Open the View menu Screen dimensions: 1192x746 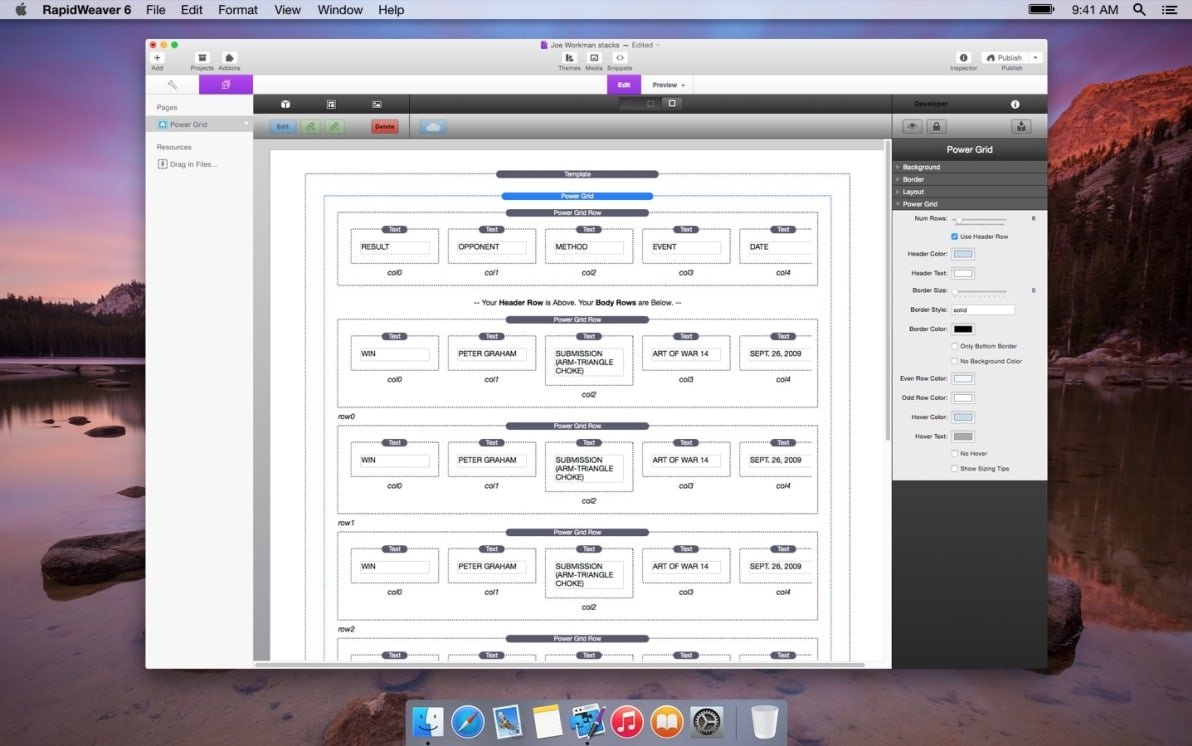click(287, 10)
